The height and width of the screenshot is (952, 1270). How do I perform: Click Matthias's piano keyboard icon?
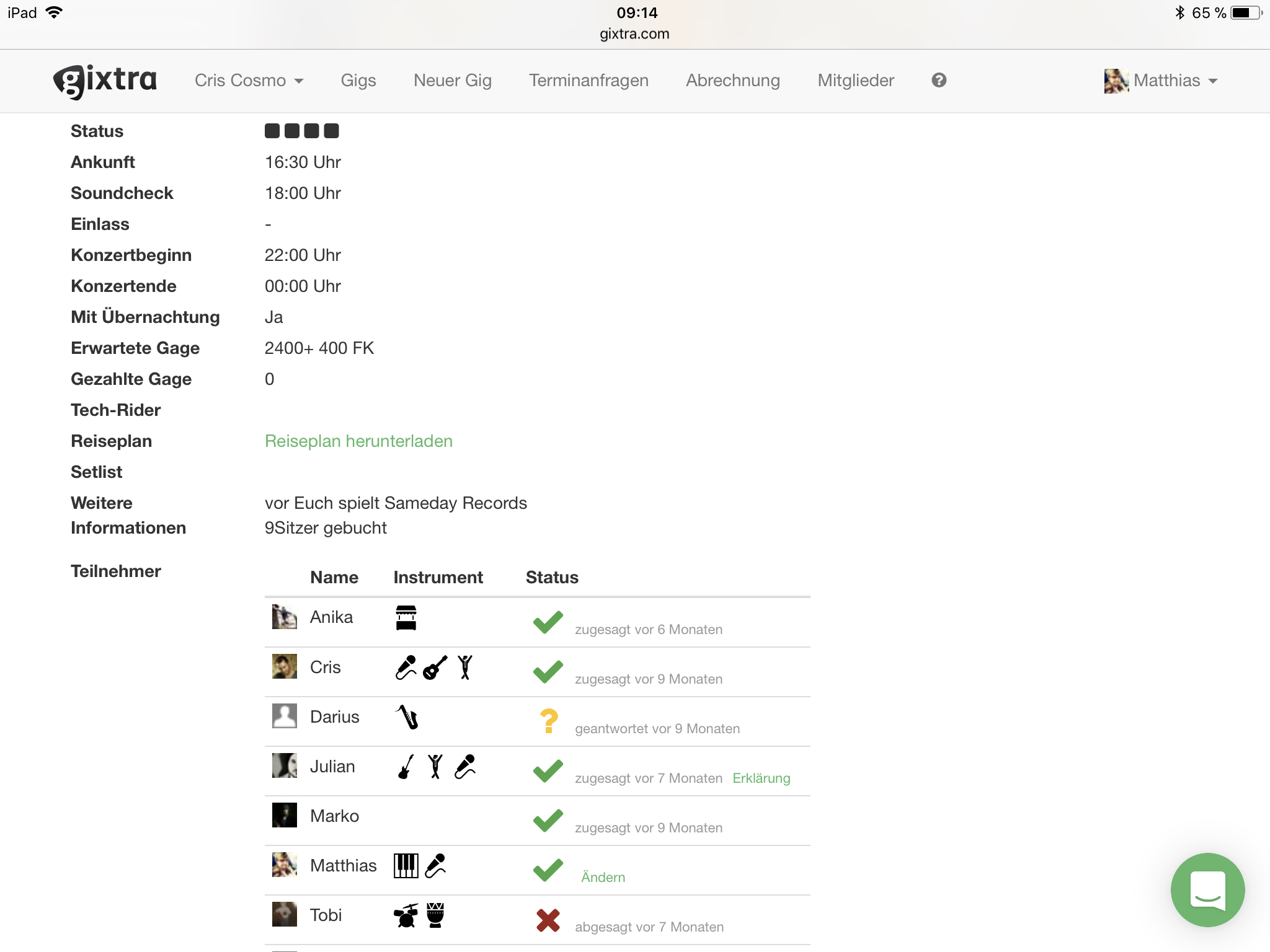[x=406, y=866]
